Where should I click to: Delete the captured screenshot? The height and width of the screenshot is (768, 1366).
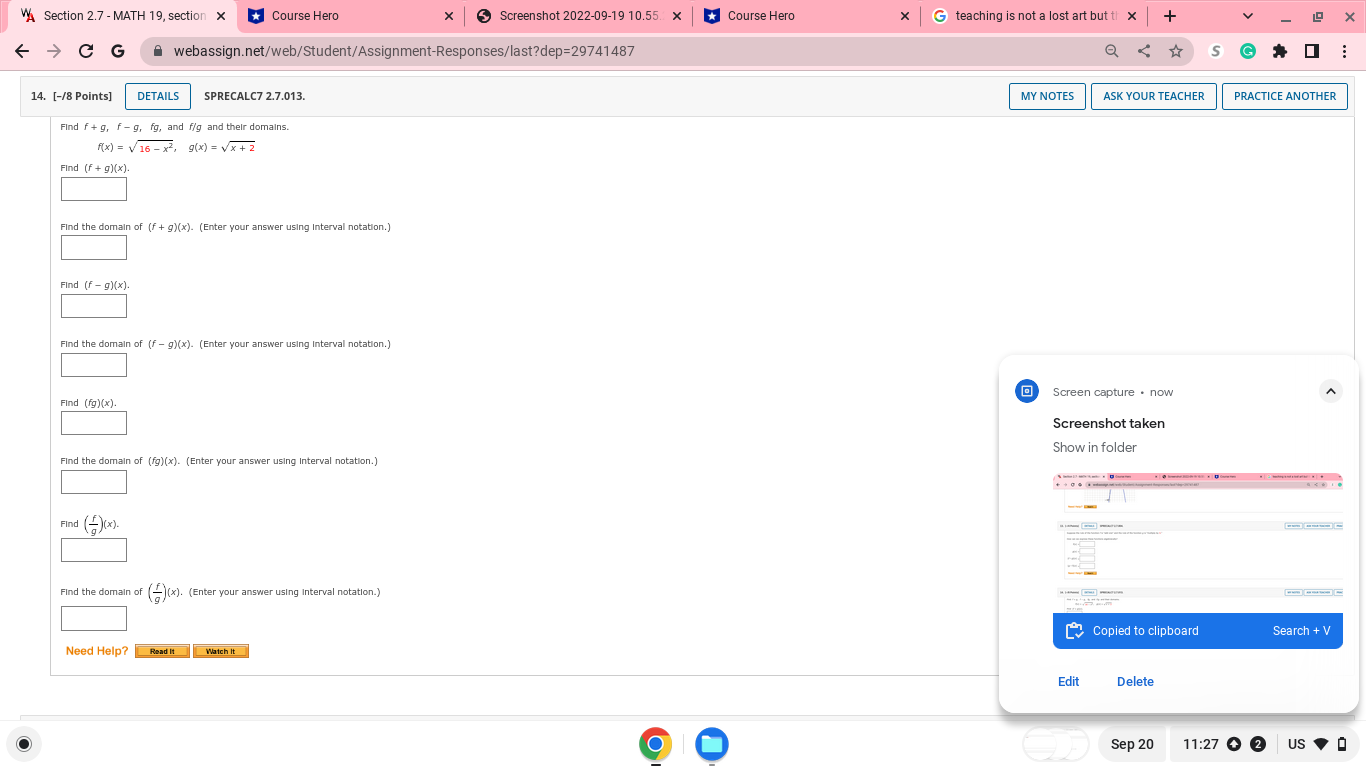pos(1135,682)
